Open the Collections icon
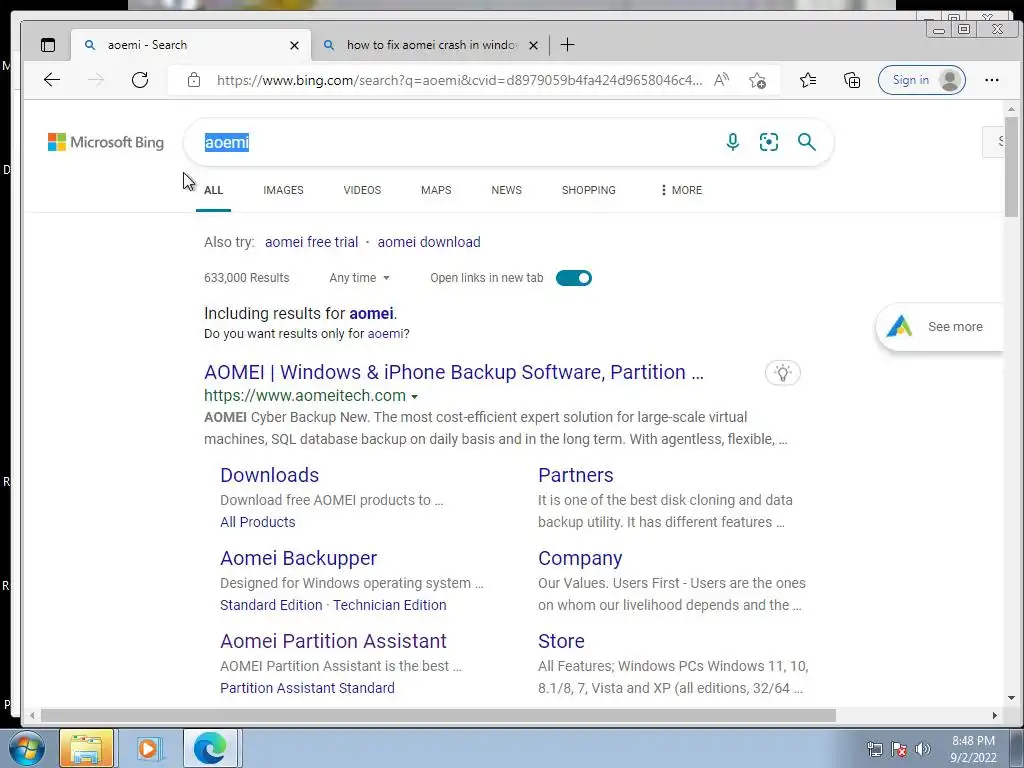This screenshot has width=1024, height=768. [852, 80]
